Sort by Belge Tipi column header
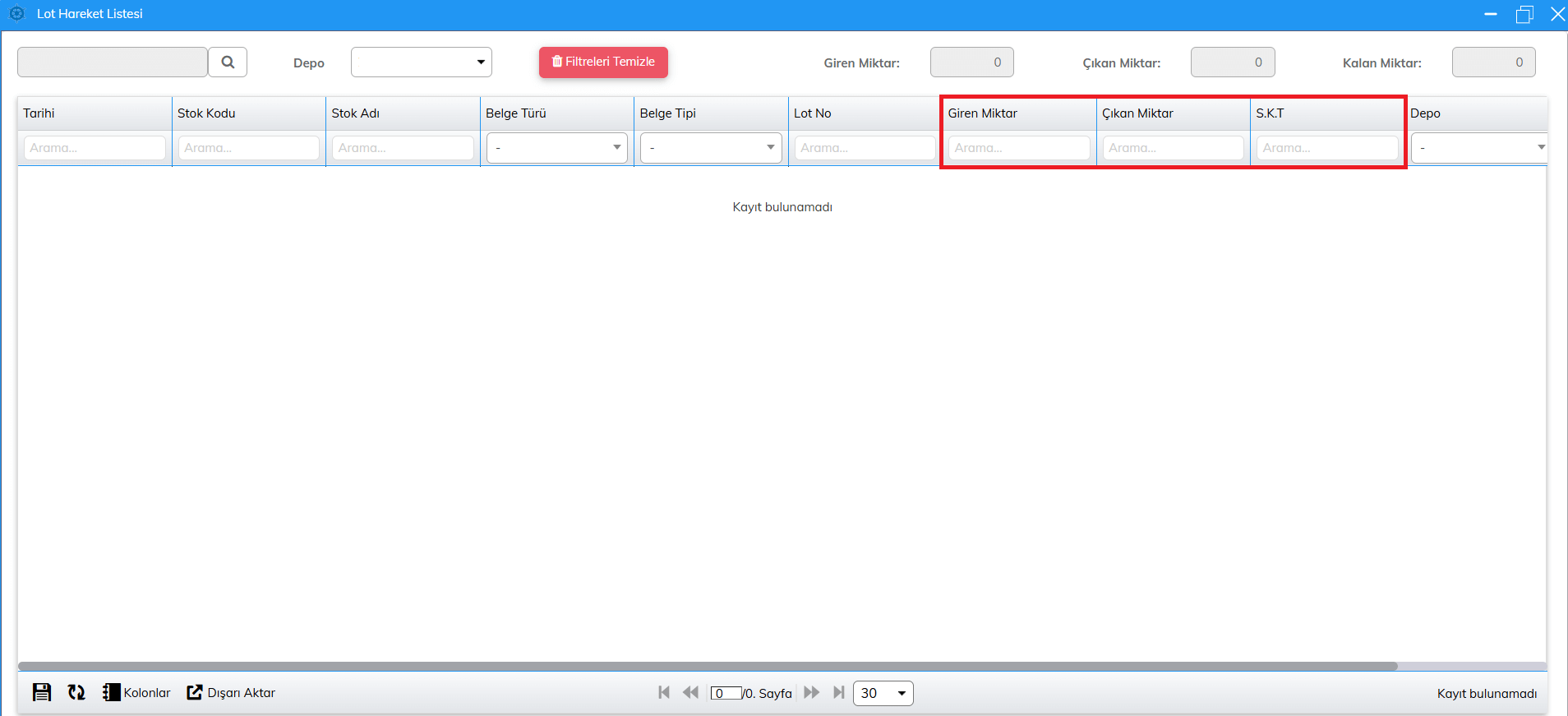 711,113
